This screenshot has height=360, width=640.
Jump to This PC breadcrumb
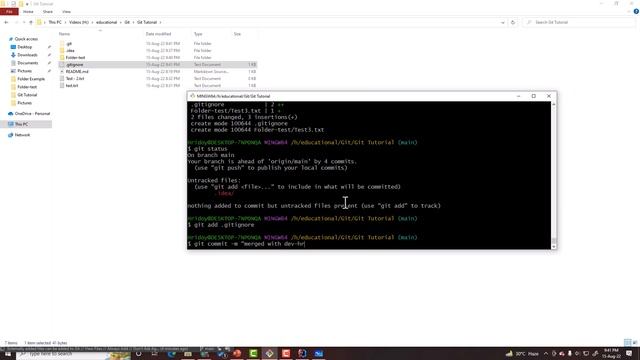[55, 22]
